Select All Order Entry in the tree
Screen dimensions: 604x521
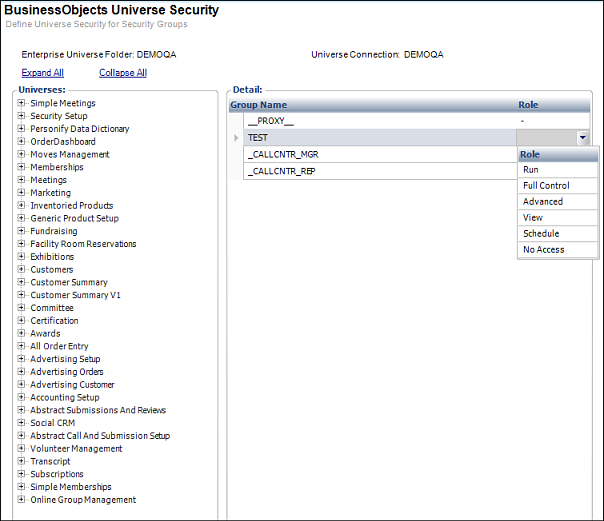pyautogui.click(x=59, y=346)
